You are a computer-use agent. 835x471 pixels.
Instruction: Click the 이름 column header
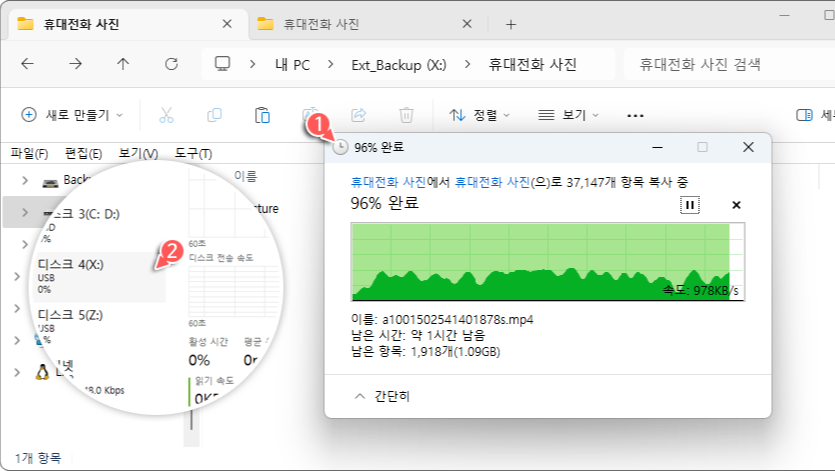tap(245, 176)
